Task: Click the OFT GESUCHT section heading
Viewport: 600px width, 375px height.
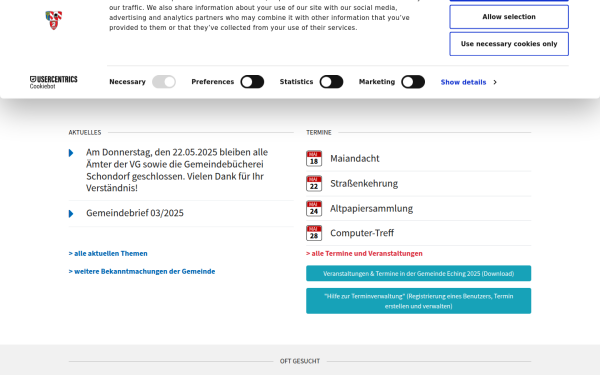Action: [x=300, y=361]
